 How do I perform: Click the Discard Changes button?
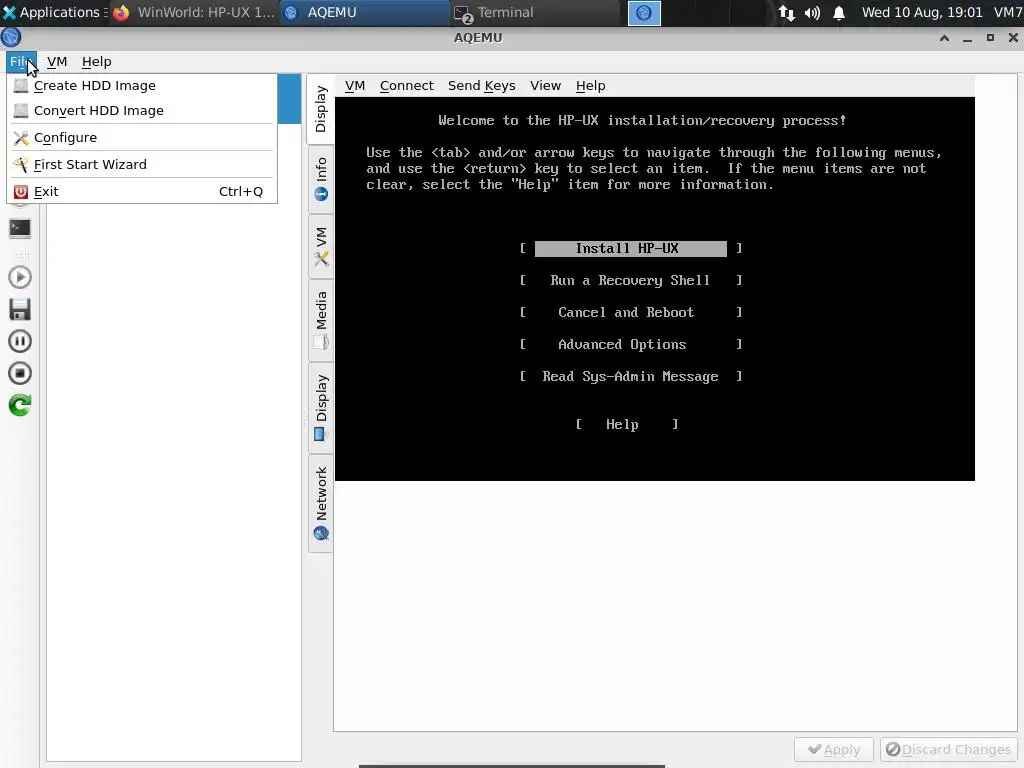coord(949,750)
